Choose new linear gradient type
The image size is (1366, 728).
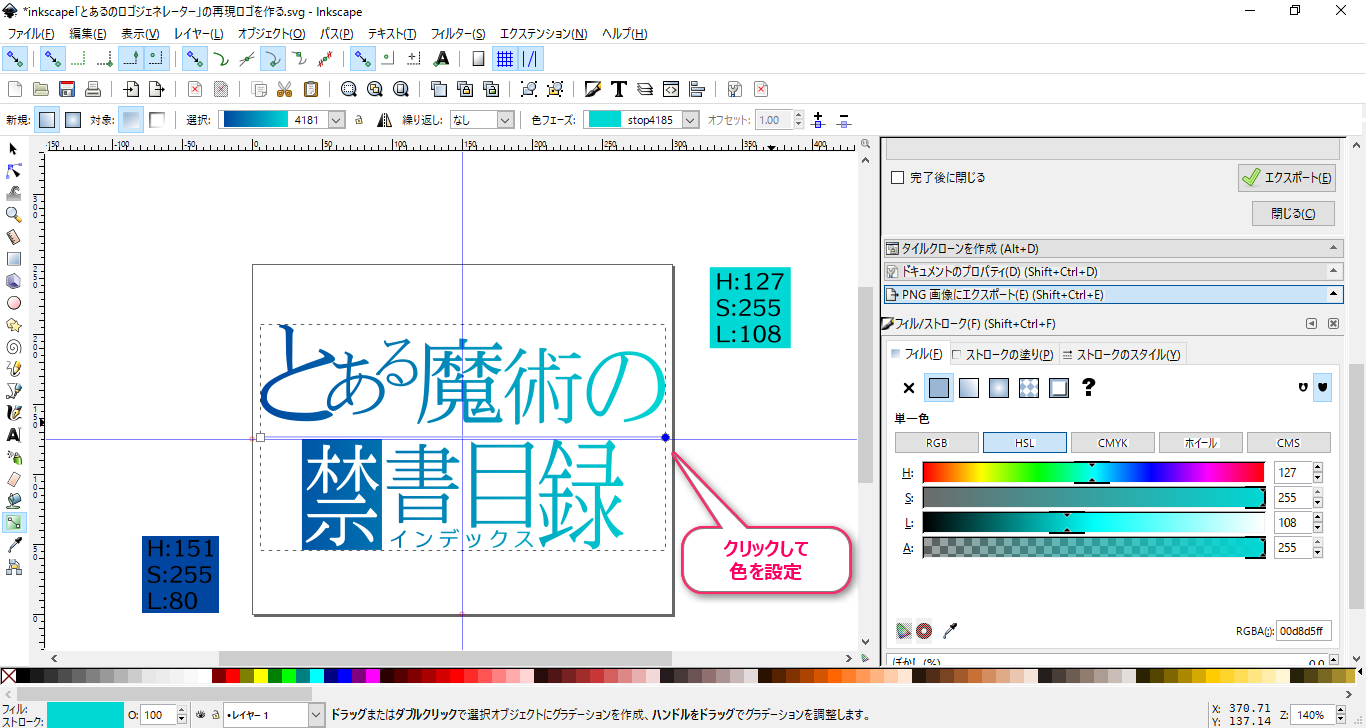click(x=47, y=120)
